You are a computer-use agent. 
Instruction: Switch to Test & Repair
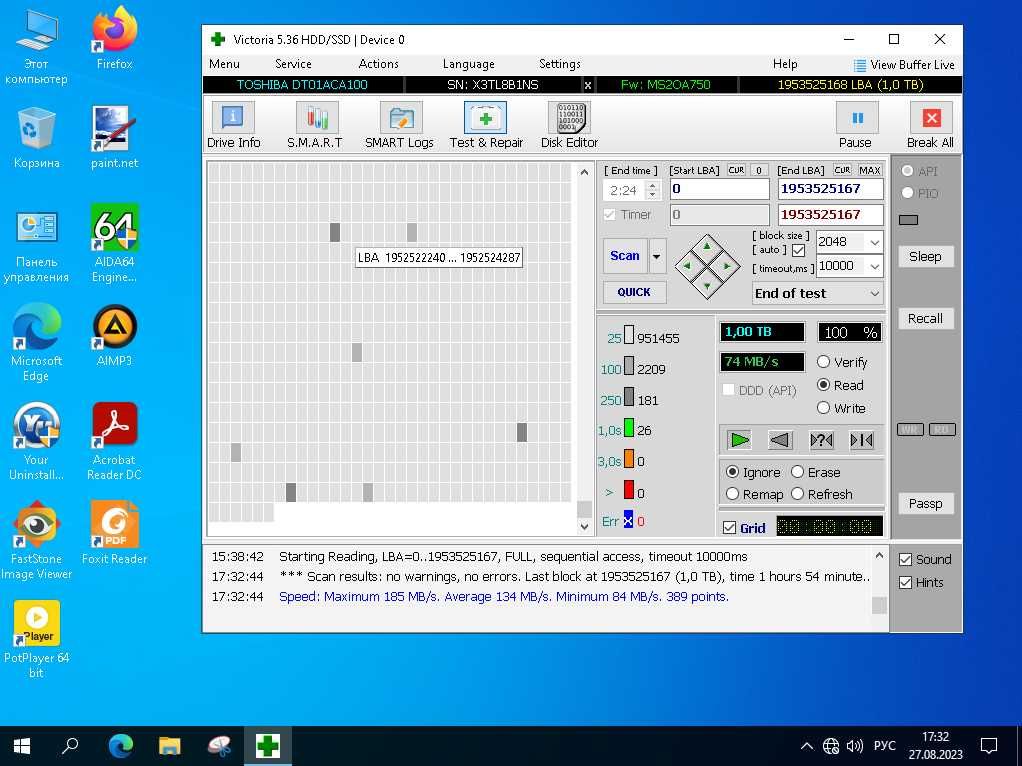click(x=486, y=126)
